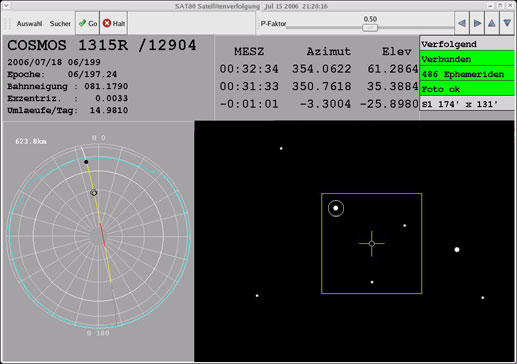This screenshot has width=517, height=364.
Task: Open the window menu at title bar left
Action: point(6,6)
